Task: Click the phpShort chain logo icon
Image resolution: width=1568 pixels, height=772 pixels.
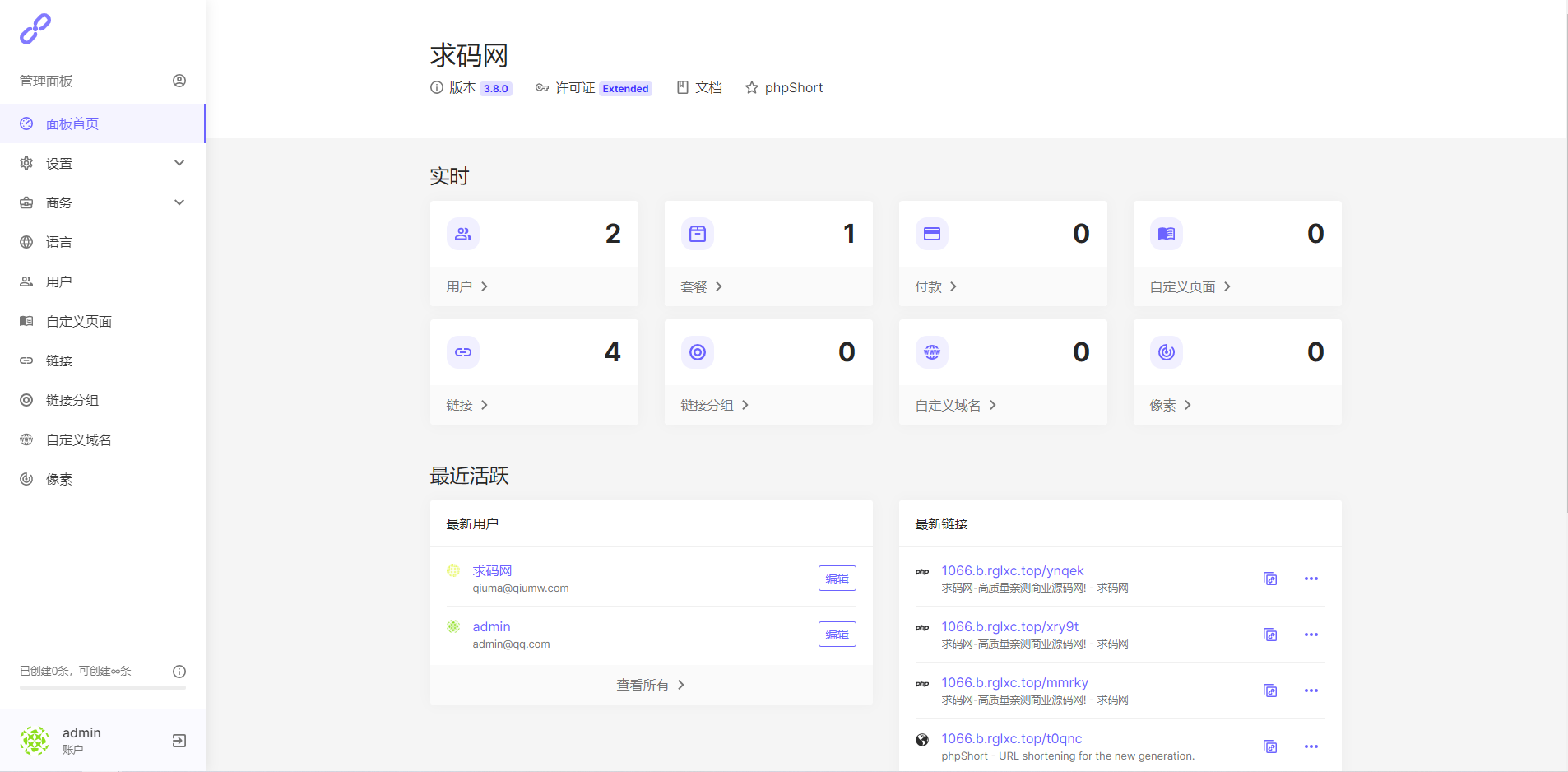Action: [x=35, y=29]
